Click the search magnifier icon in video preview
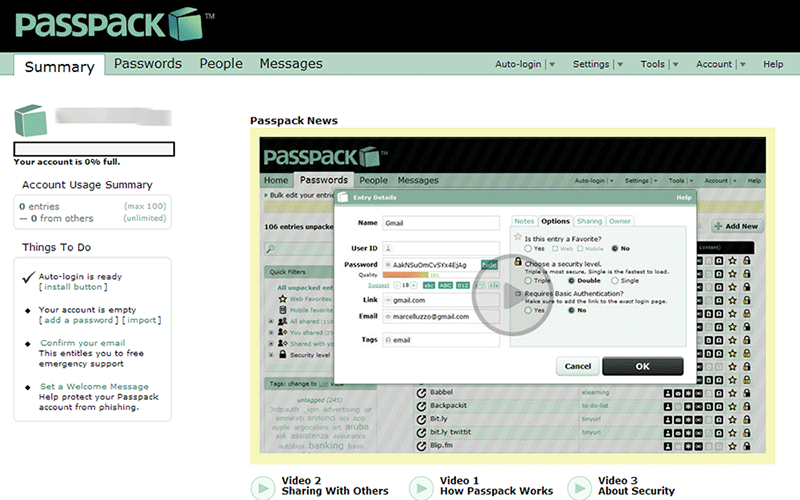The image size is (800, 500). (270, 248)
